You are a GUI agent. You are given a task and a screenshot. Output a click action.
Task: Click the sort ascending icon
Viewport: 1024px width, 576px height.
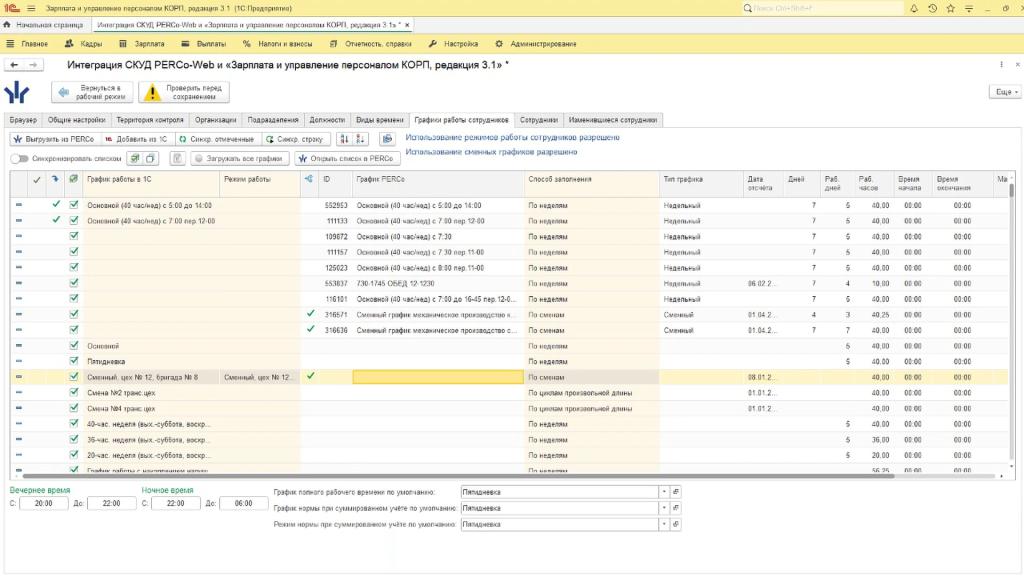point(344,139)
